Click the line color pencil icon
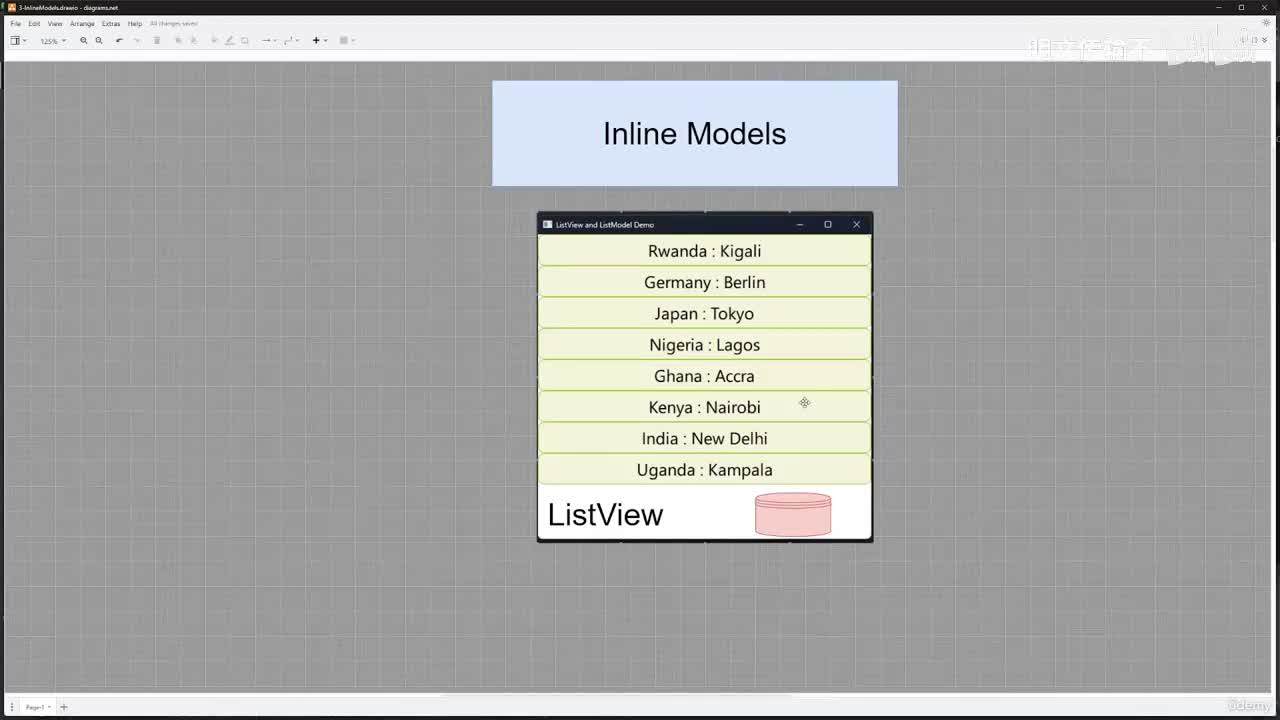The width and height of the screenshot is (1280, 720). coord(229,40)
